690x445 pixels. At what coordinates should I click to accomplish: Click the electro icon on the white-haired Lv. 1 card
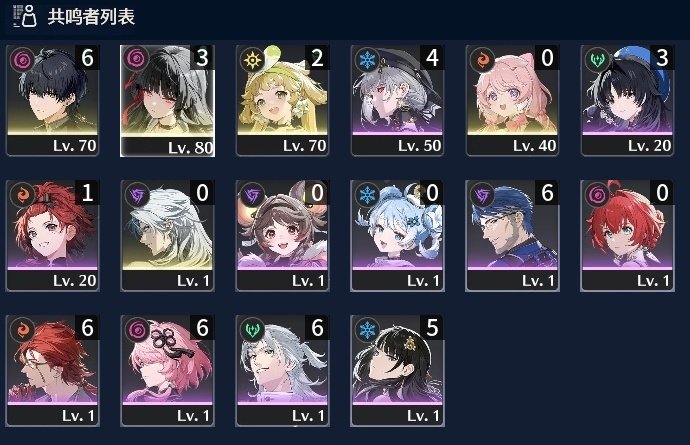(x=137, y=194)
